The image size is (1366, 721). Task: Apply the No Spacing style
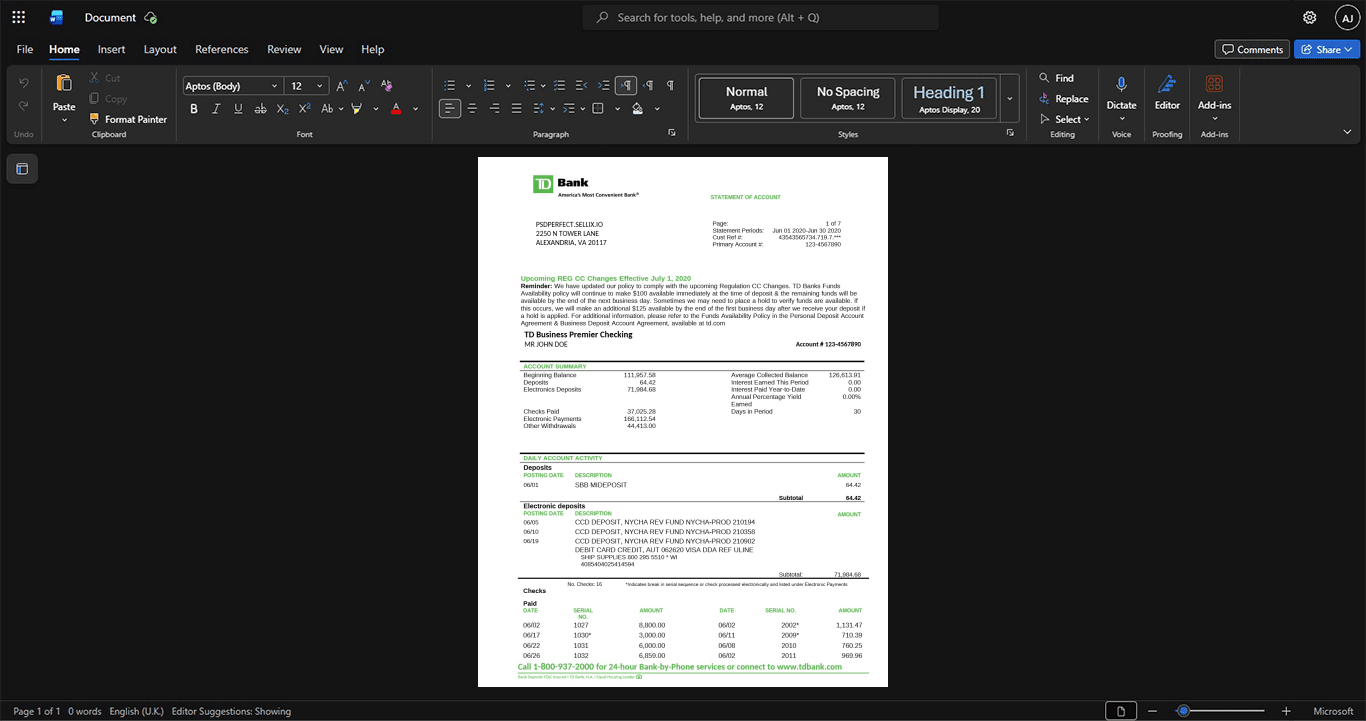pyautogui.click(x=848, y=98)
